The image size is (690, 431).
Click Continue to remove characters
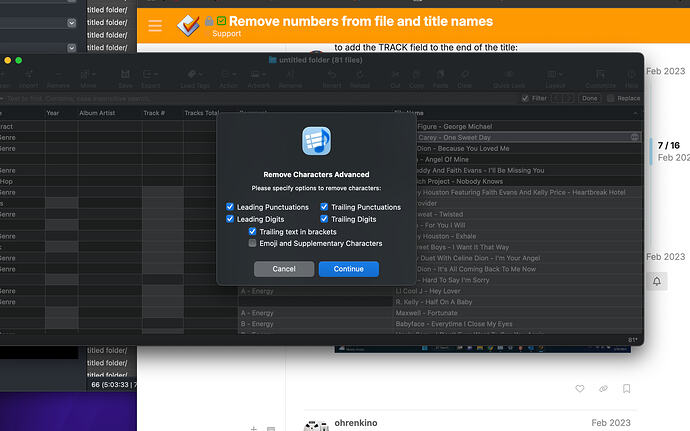[x=349, y=269]
